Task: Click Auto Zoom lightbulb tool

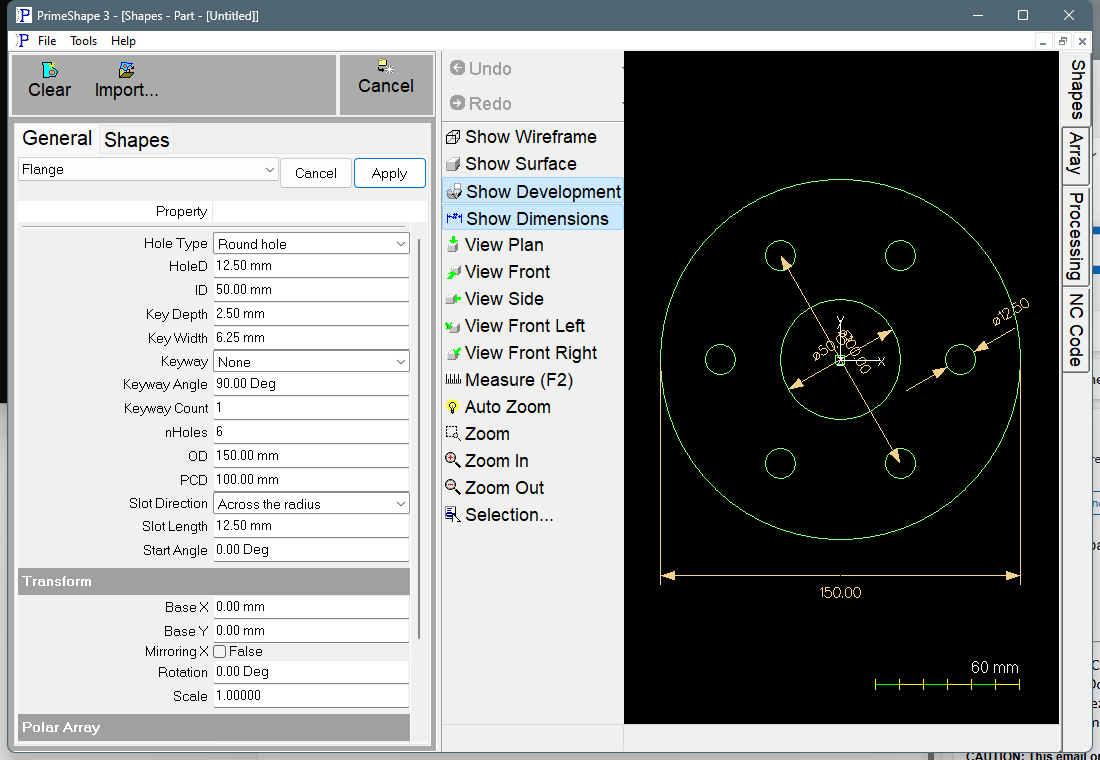Action: tap(453, 407)
